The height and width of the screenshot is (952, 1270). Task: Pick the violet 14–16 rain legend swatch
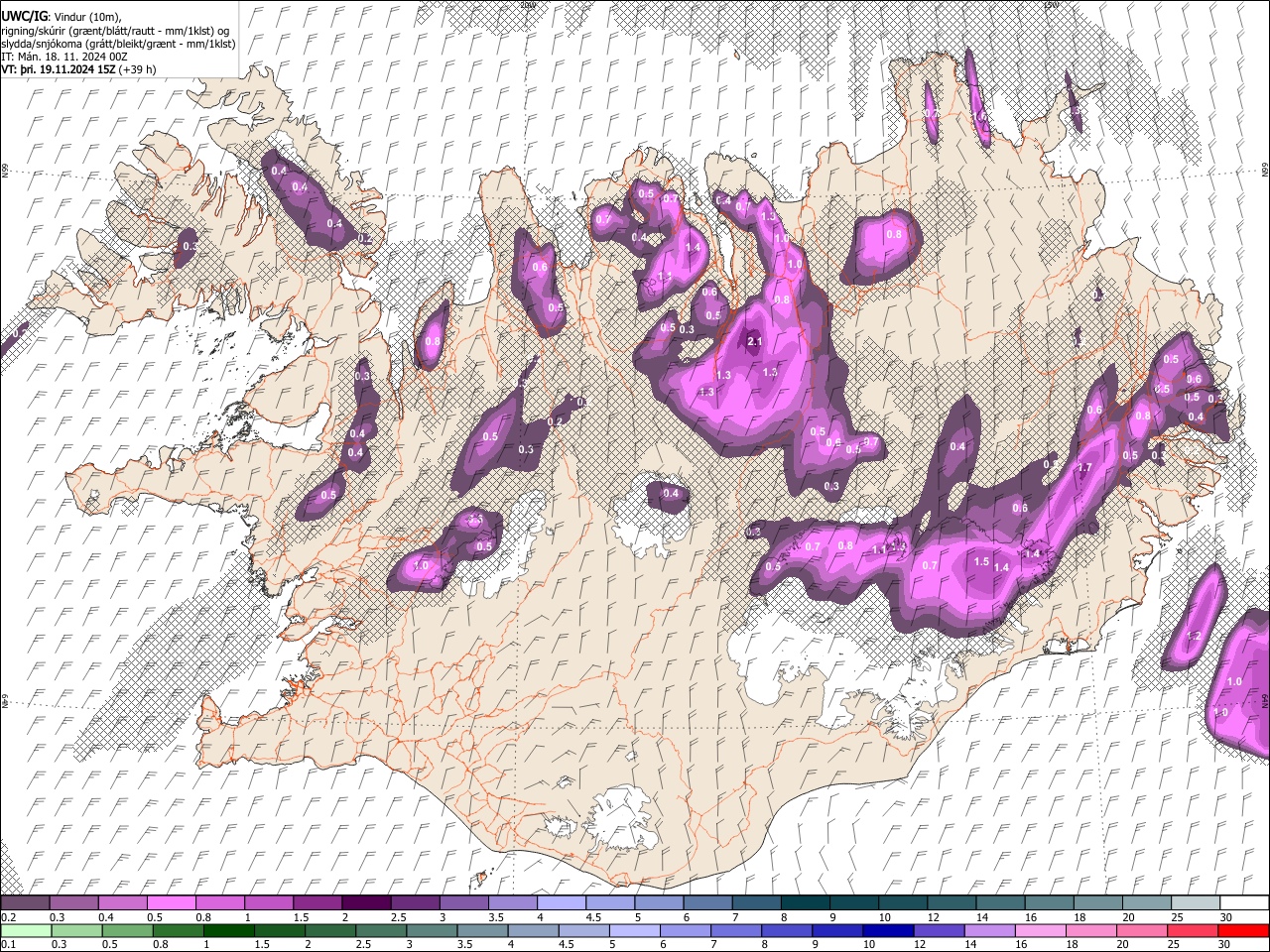click(991, 931)
